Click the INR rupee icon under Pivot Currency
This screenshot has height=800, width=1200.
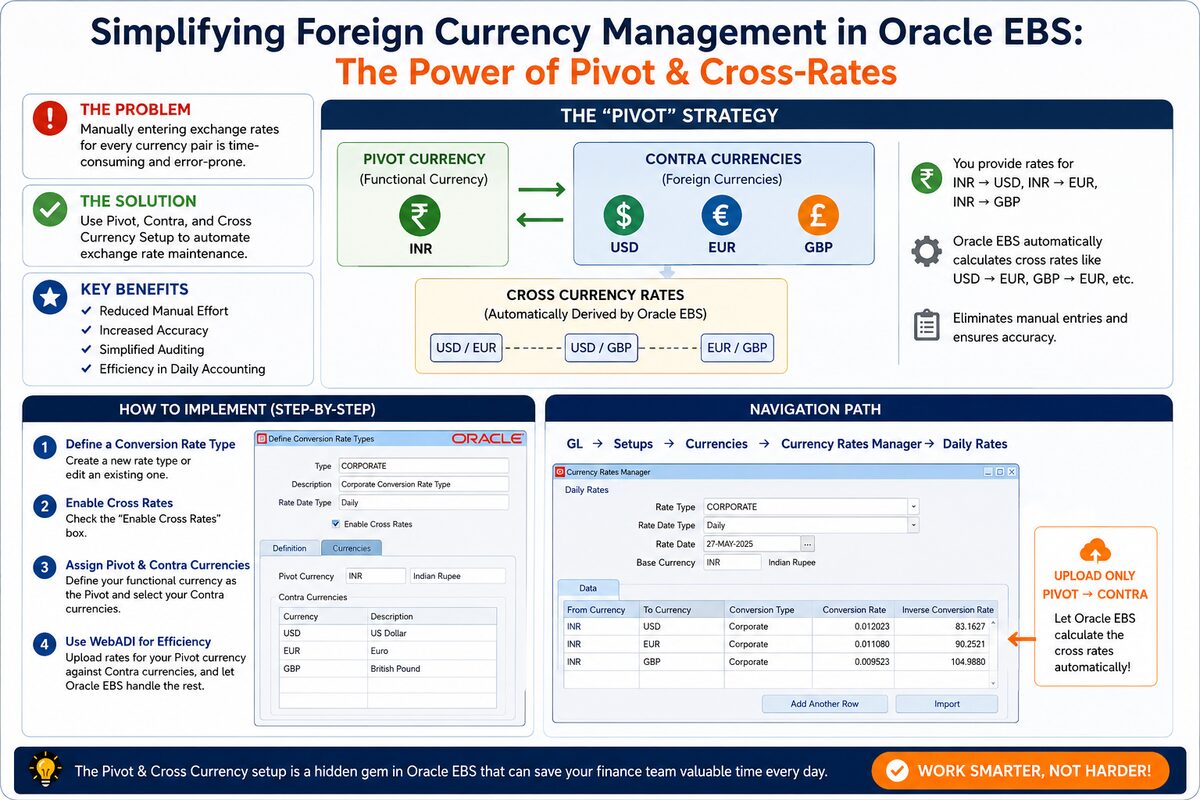pyautogui.click(x=421, y=216)
